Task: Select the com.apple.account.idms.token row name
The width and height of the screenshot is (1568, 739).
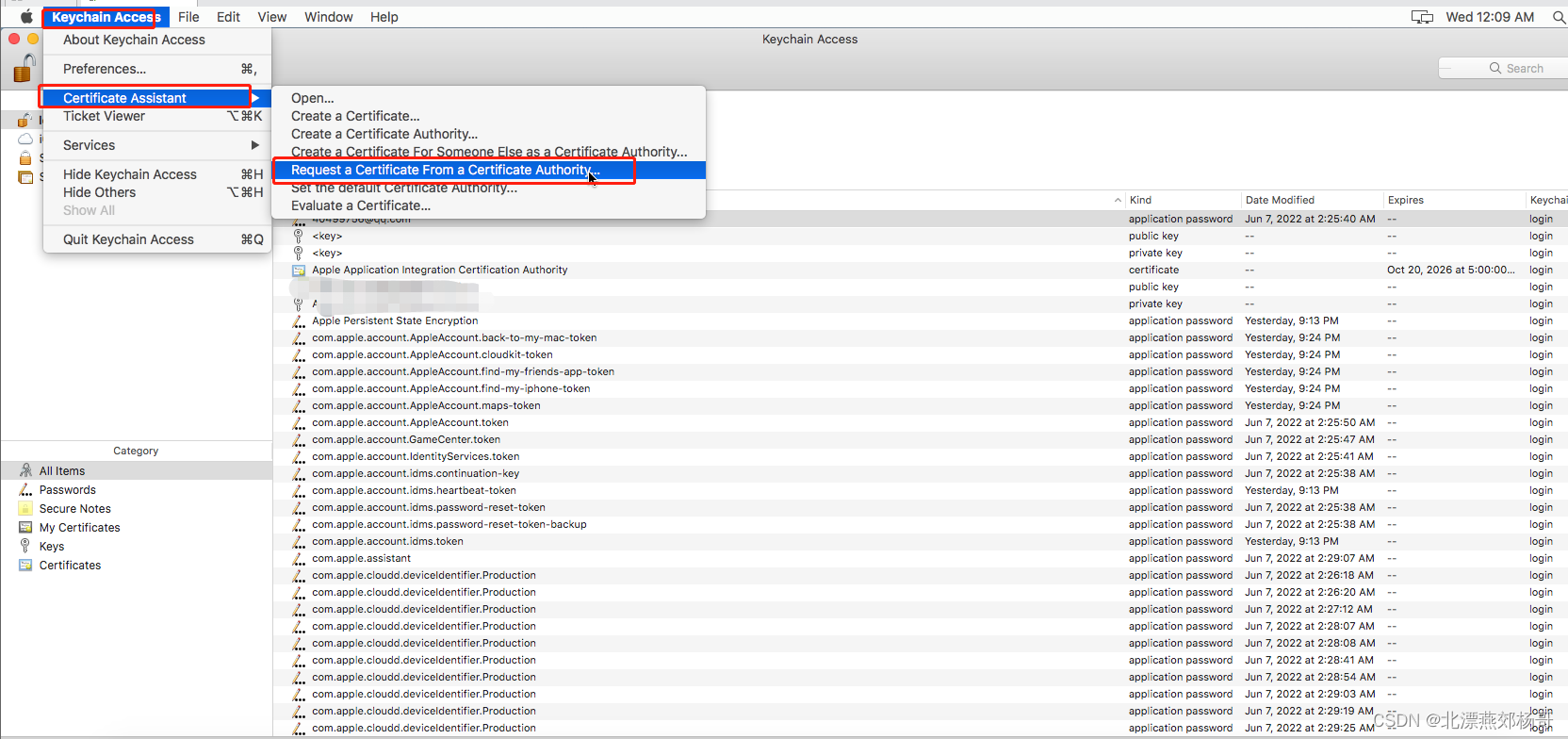Action: [387, 541]
